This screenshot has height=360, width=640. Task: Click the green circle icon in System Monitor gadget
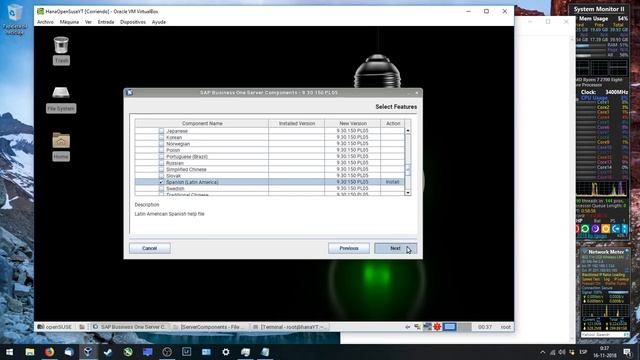tap(585, 229)
